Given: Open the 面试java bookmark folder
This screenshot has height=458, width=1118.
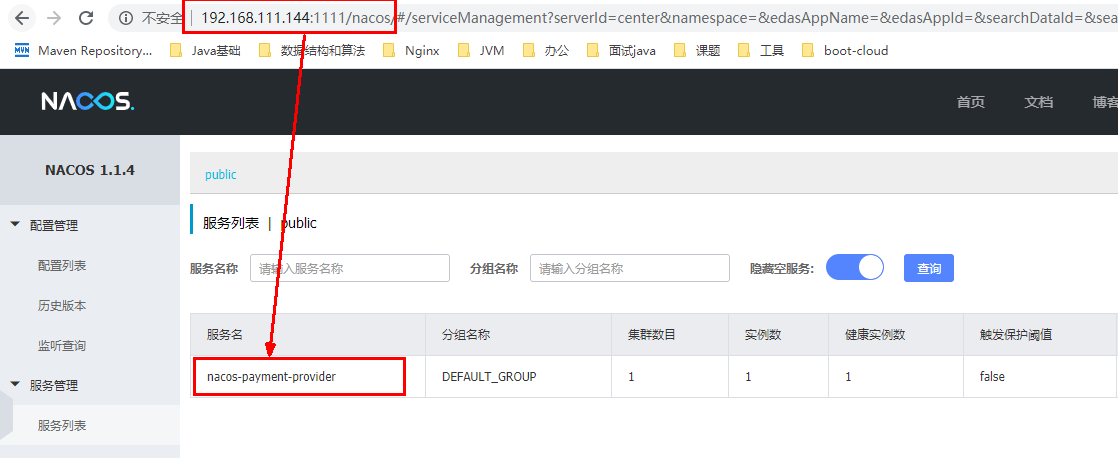Looking at the screenshot, I should pyautogui.click(x=622, y=51).
